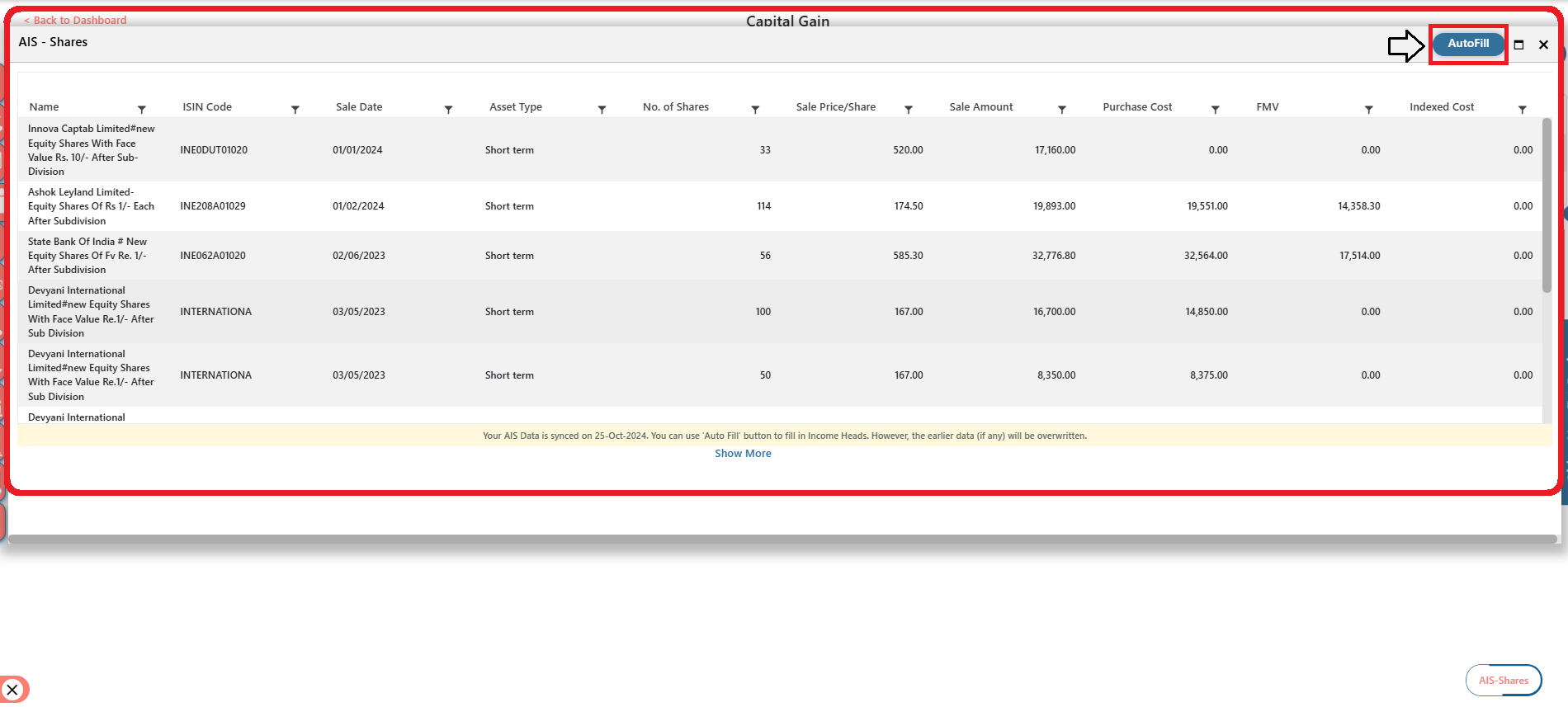Open the Sale Price/Share column filter

click(909, 109)
